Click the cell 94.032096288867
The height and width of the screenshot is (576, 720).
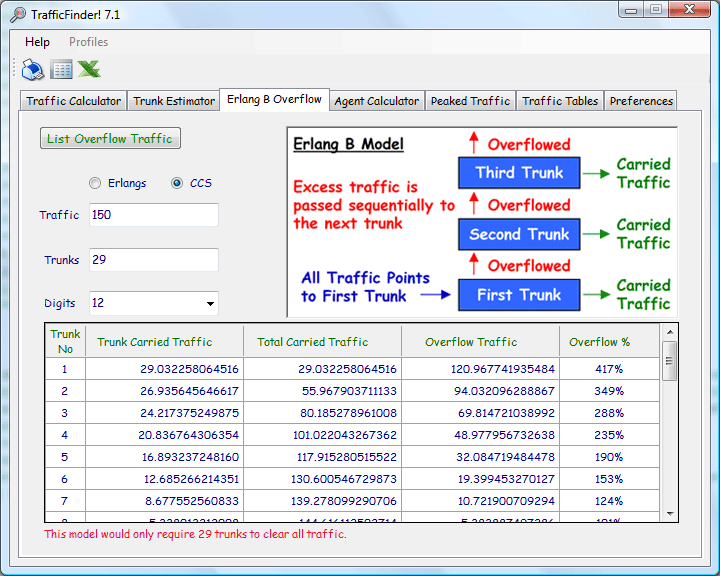coord(480,391)
